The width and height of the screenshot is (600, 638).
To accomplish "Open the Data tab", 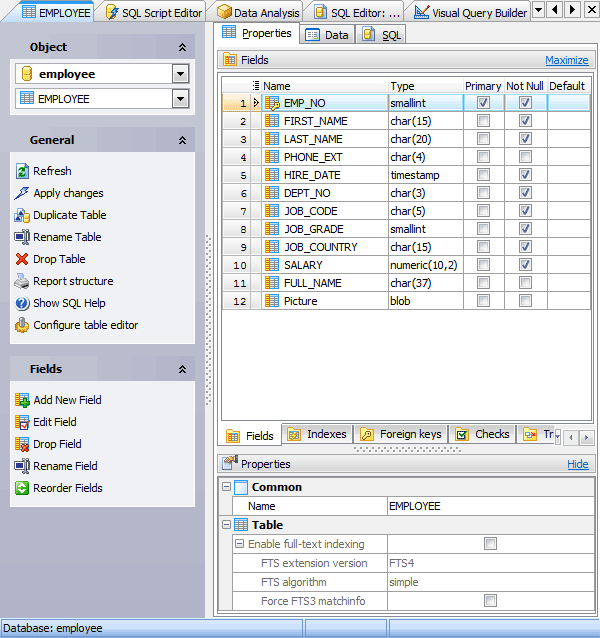I will coord(327,35).
